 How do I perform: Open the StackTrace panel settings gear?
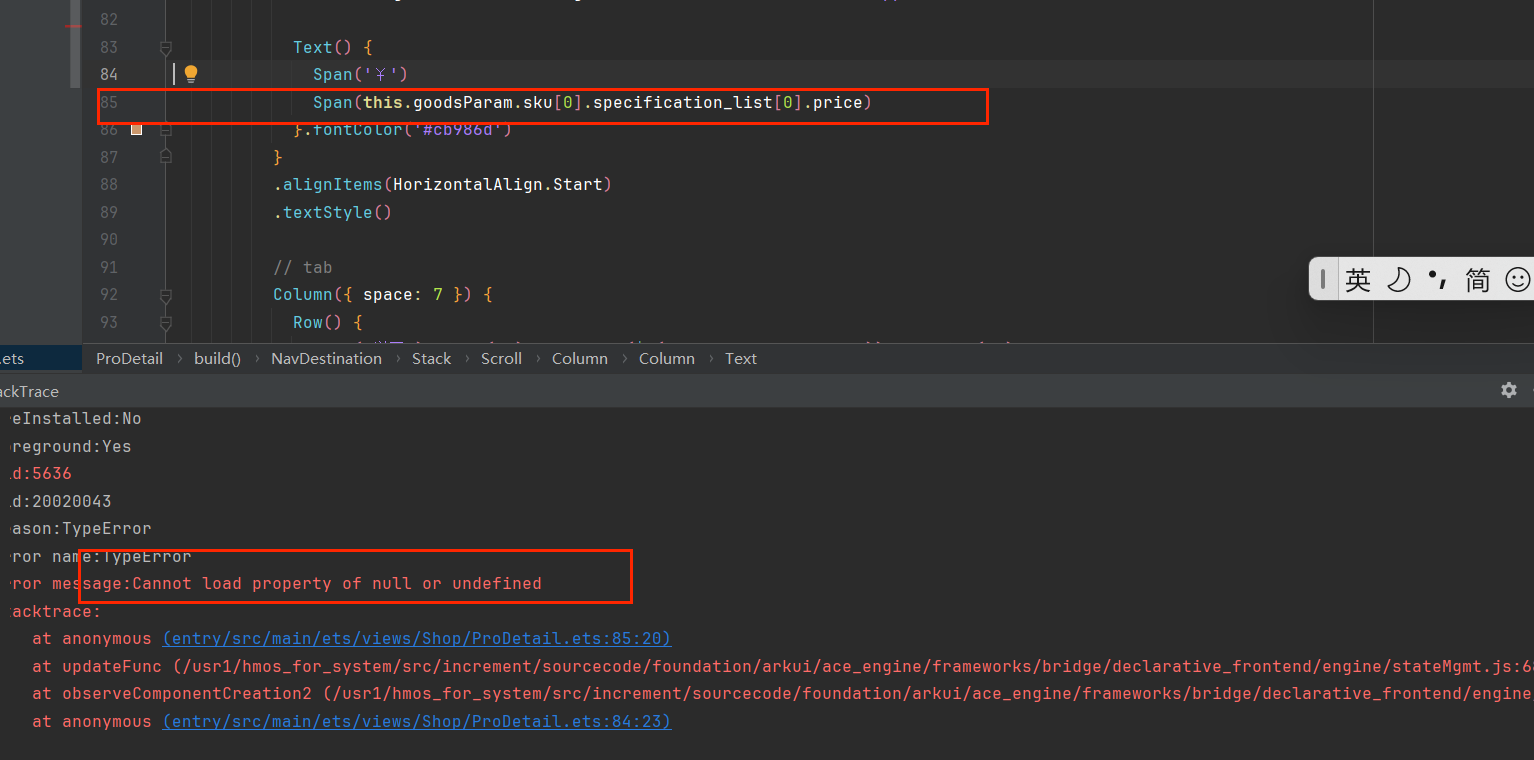(1509, 390)
